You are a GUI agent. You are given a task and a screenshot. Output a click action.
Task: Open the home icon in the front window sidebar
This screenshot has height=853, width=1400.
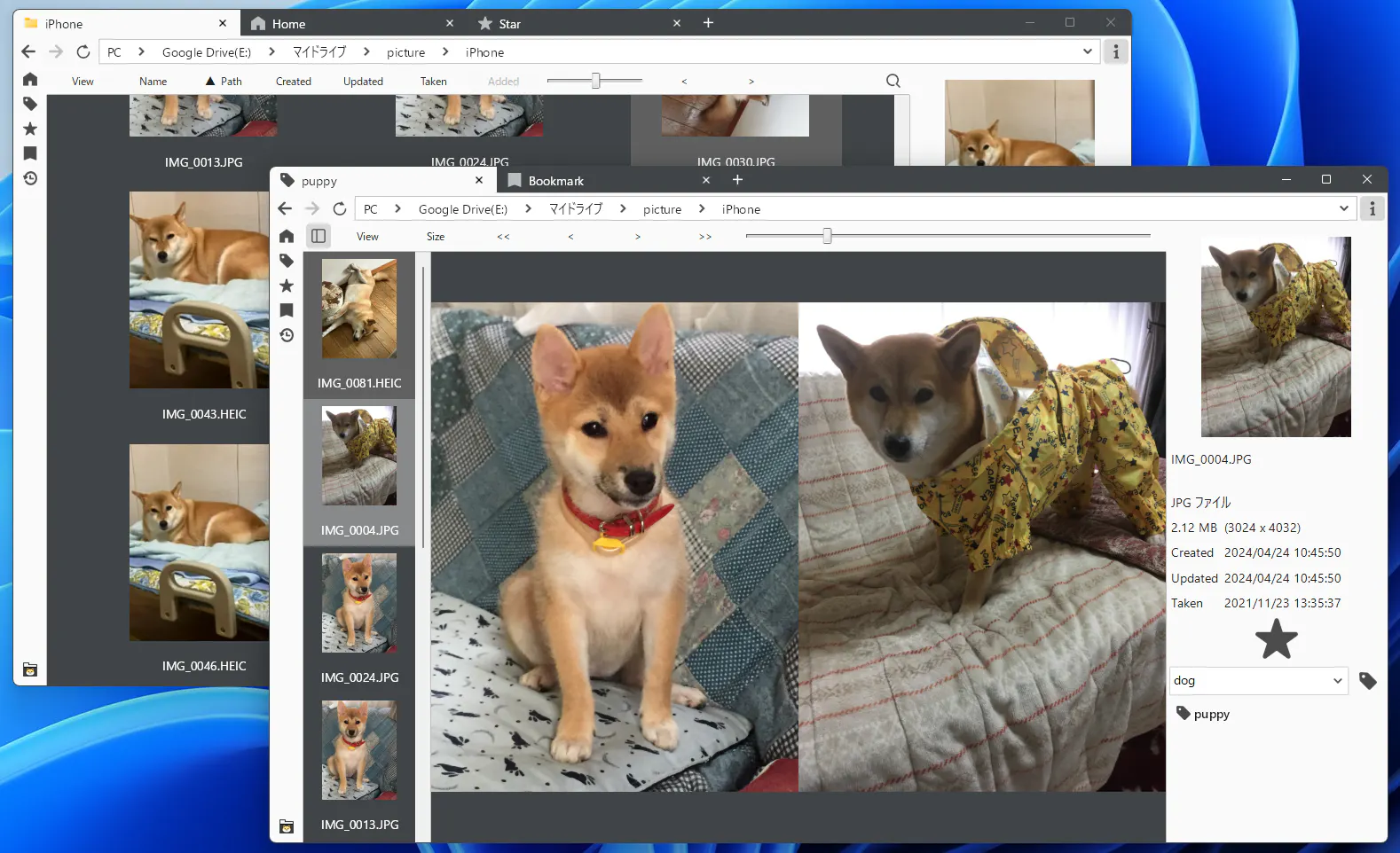tap(287, 236)
